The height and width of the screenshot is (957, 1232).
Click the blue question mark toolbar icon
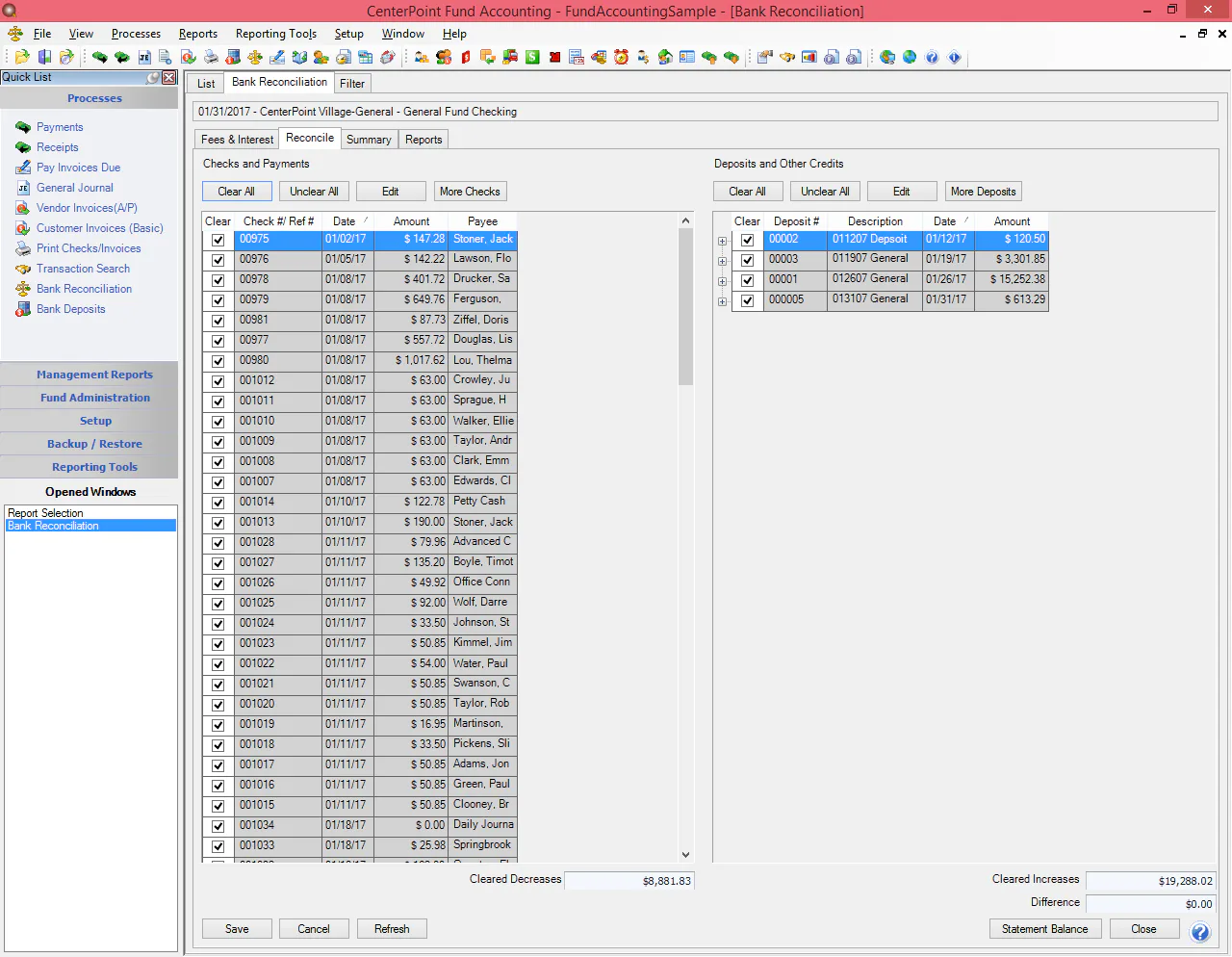click(x=932, y=58)
